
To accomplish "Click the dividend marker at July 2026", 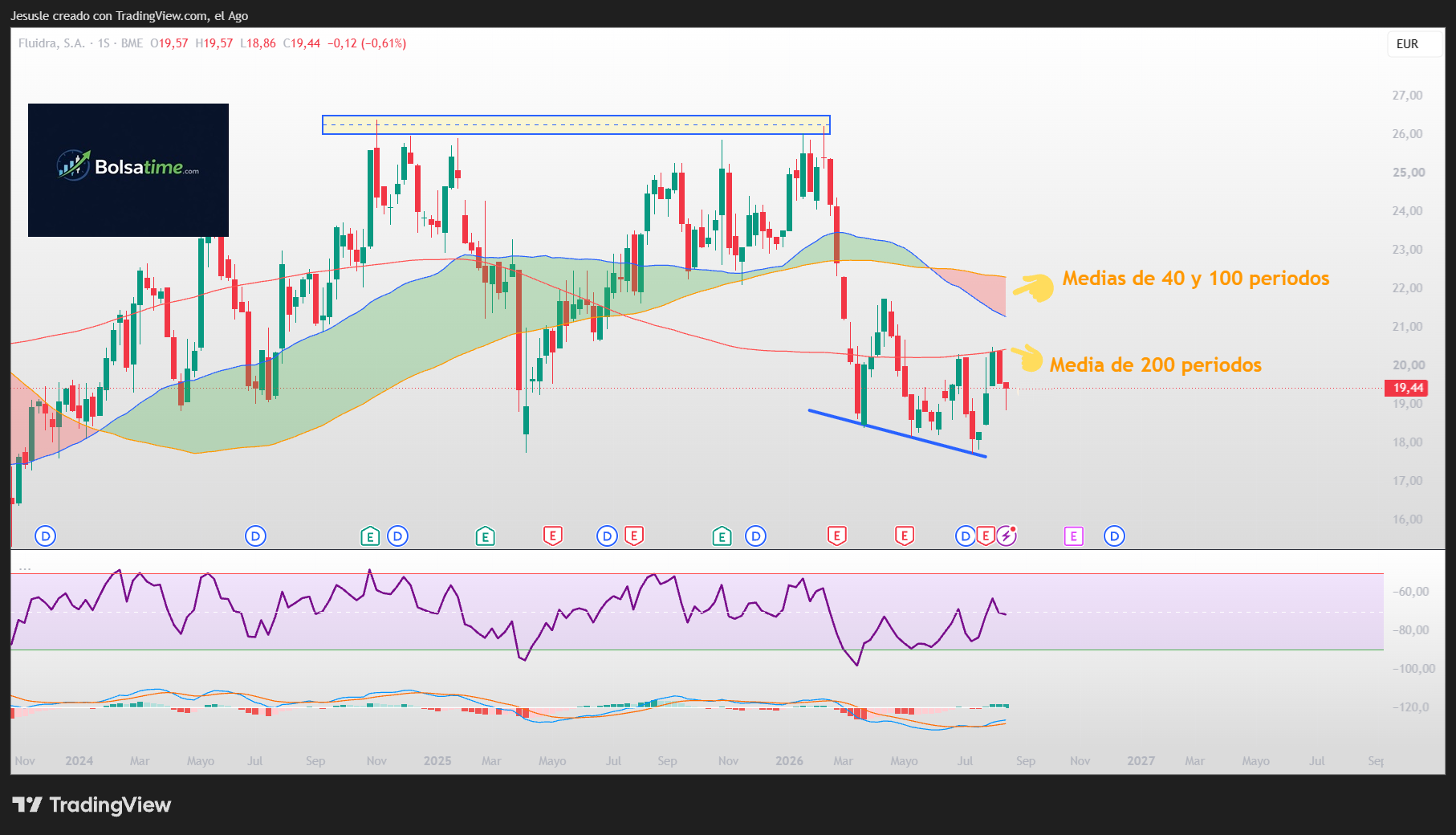I will coord(966,536).
